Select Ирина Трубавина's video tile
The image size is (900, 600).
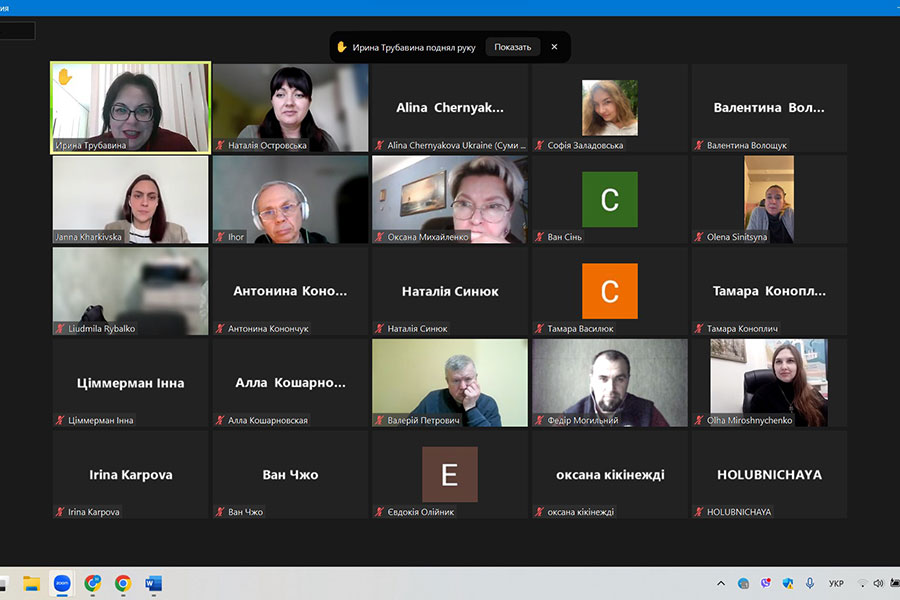point(131,107)
